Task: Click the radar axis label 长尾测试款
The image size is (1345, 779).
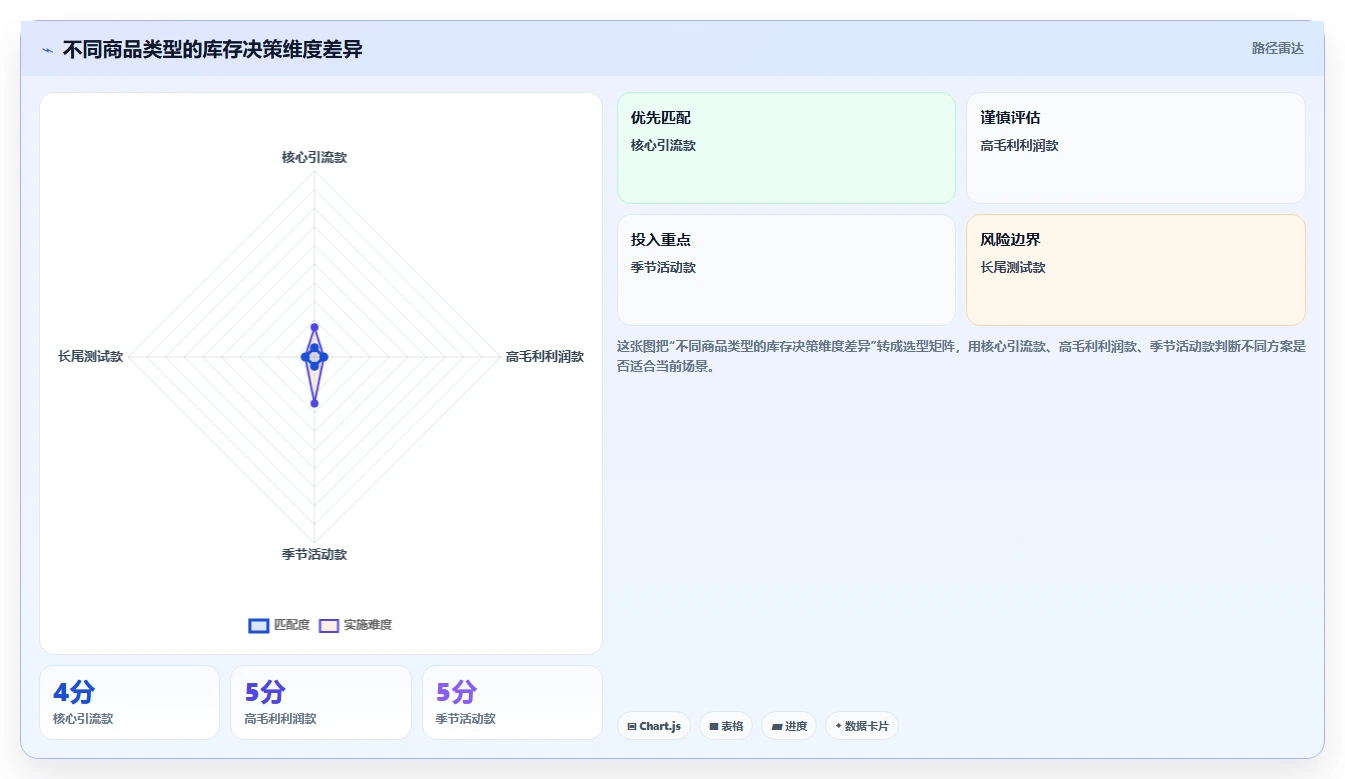Action: (x=91, y=356)
